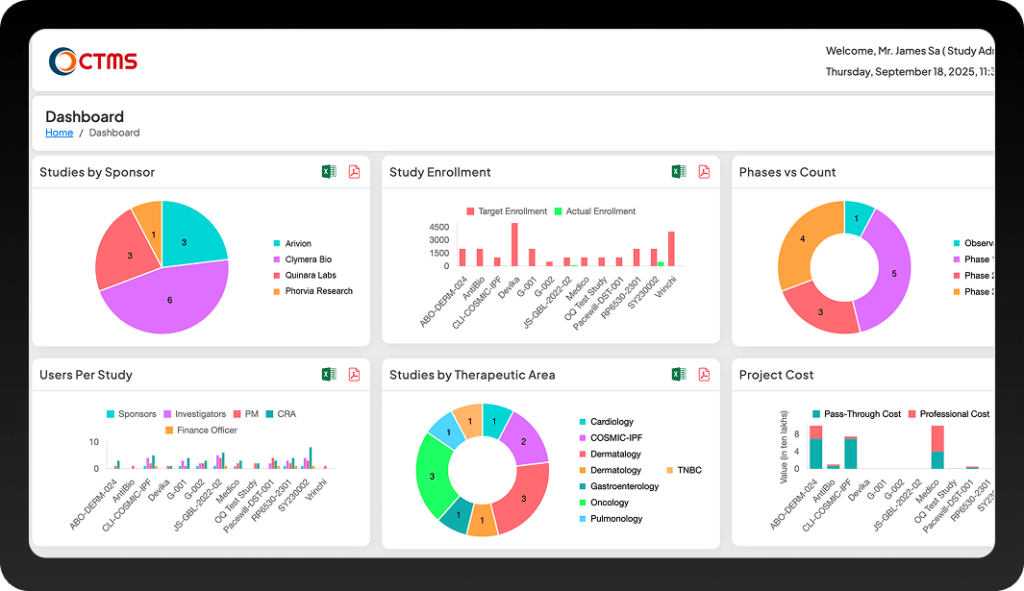Toggle Actual Enrollment series visibility
This screenshot has height=591, width=1024.
click(594, 211)
